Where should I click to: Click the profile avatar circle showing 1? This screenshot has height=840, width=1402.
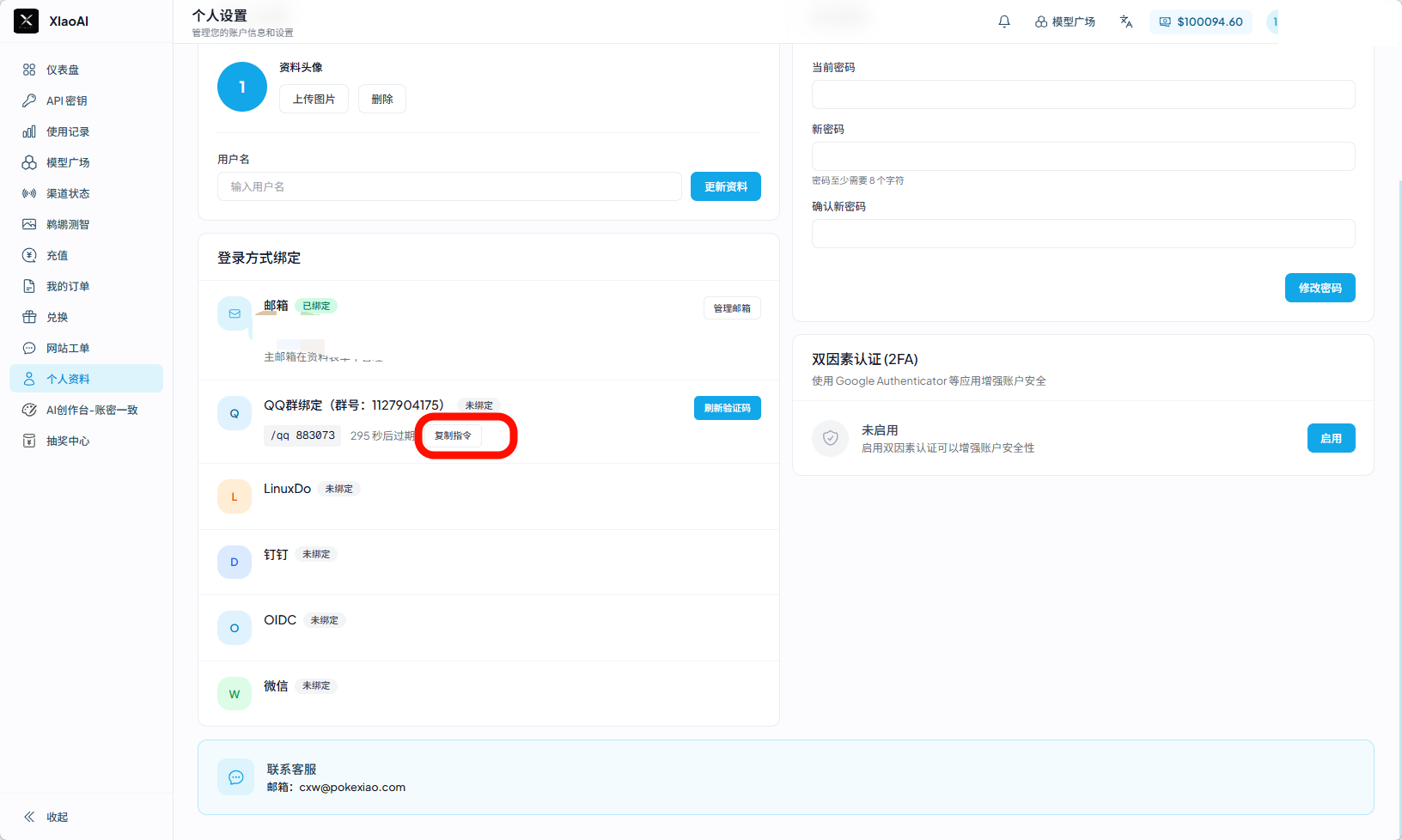[242, 87]
